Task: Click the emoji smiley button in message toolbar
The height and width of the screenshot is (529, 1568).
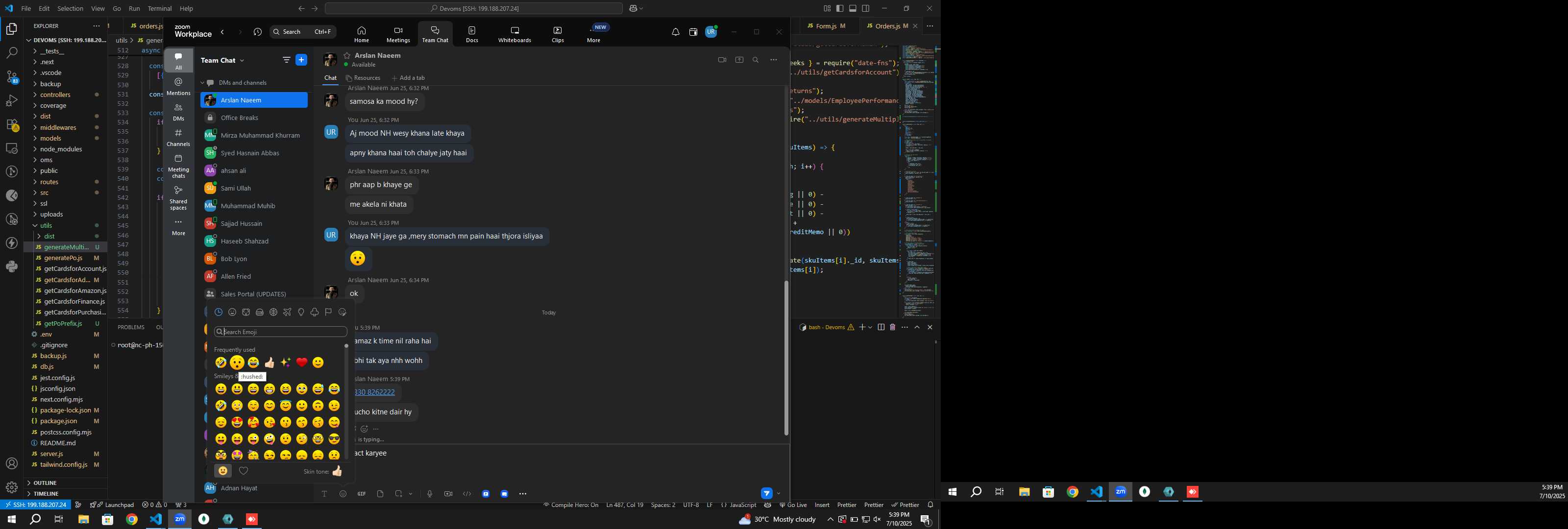Action: [343, 494]
